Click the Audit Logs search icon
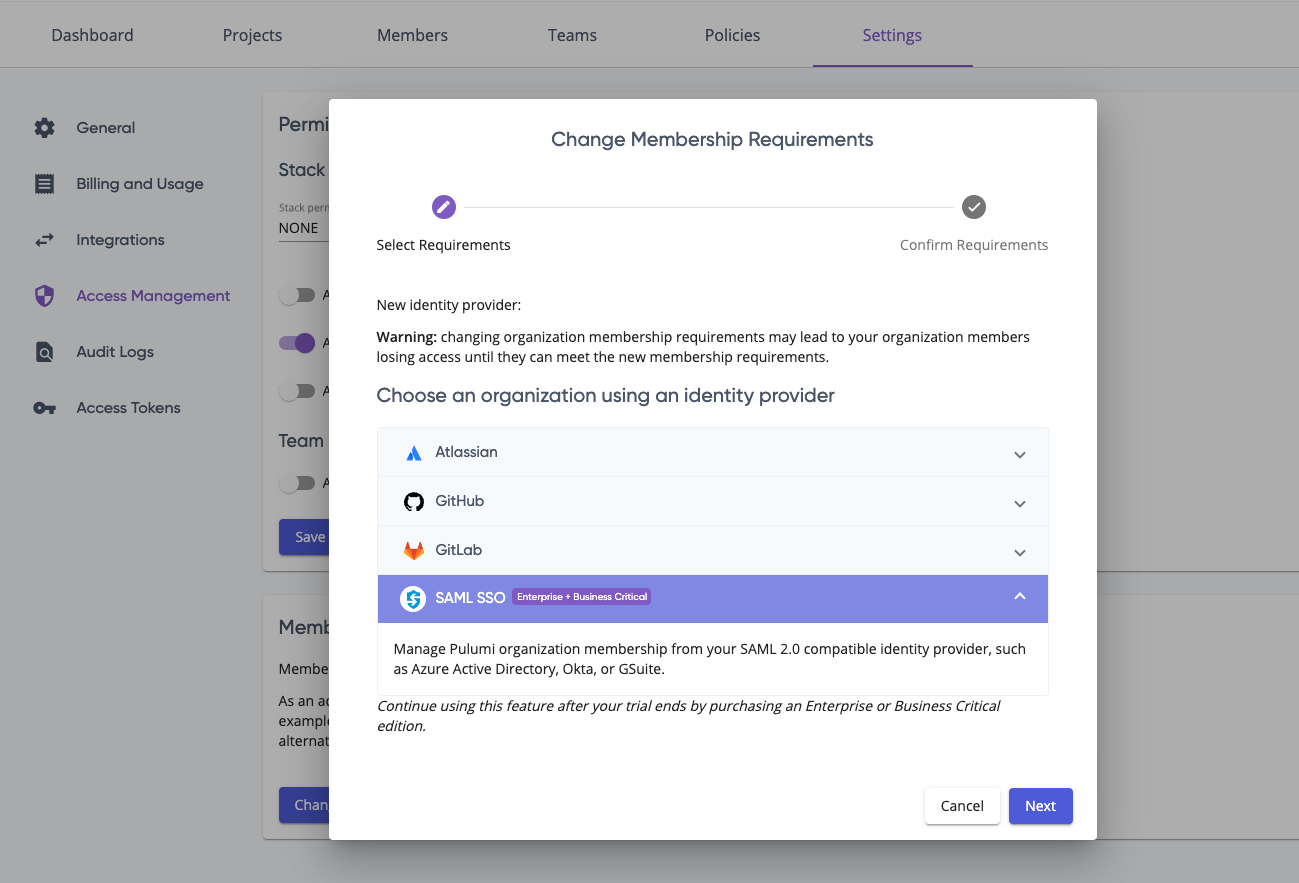The height and width of the screenshot is (883, 1299). [44, 352]
